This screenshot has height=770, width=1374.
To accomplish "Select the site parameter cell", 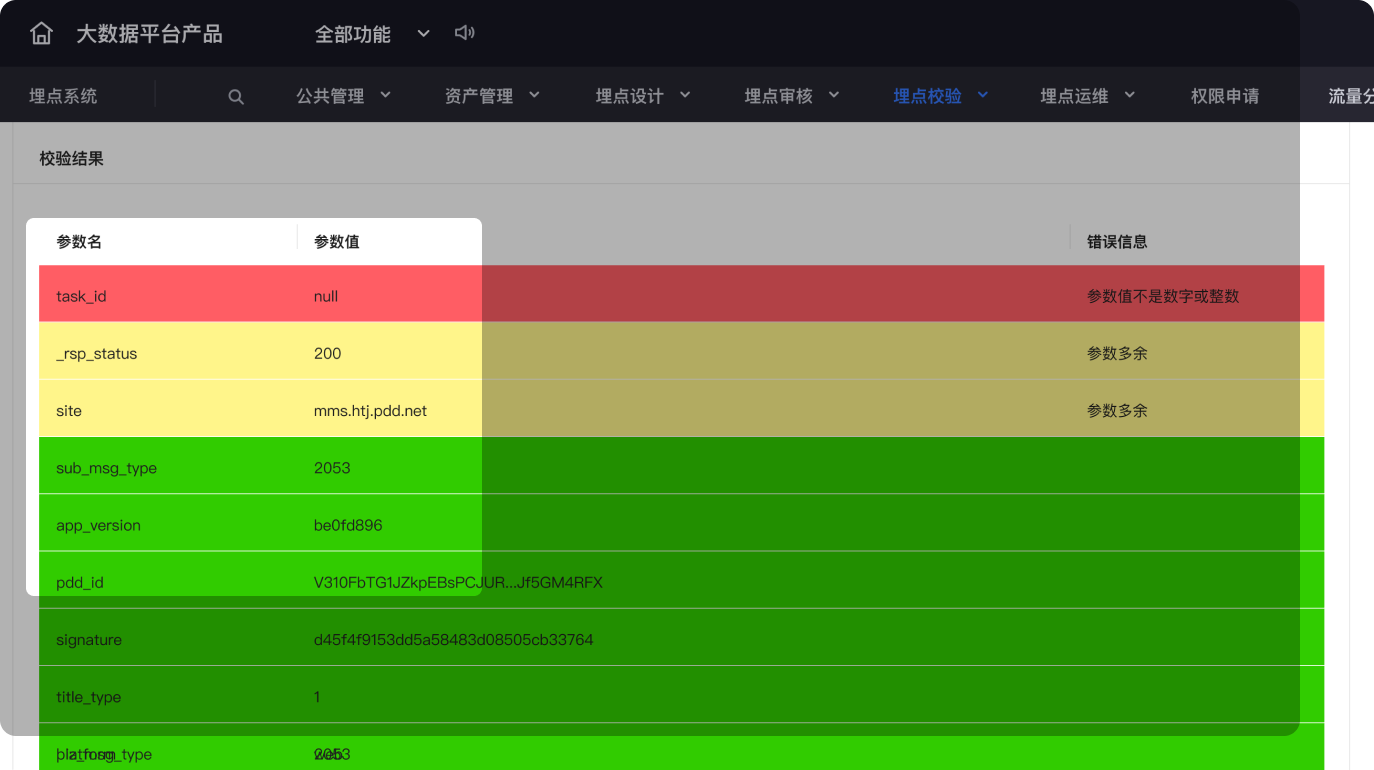I will 69,411.
